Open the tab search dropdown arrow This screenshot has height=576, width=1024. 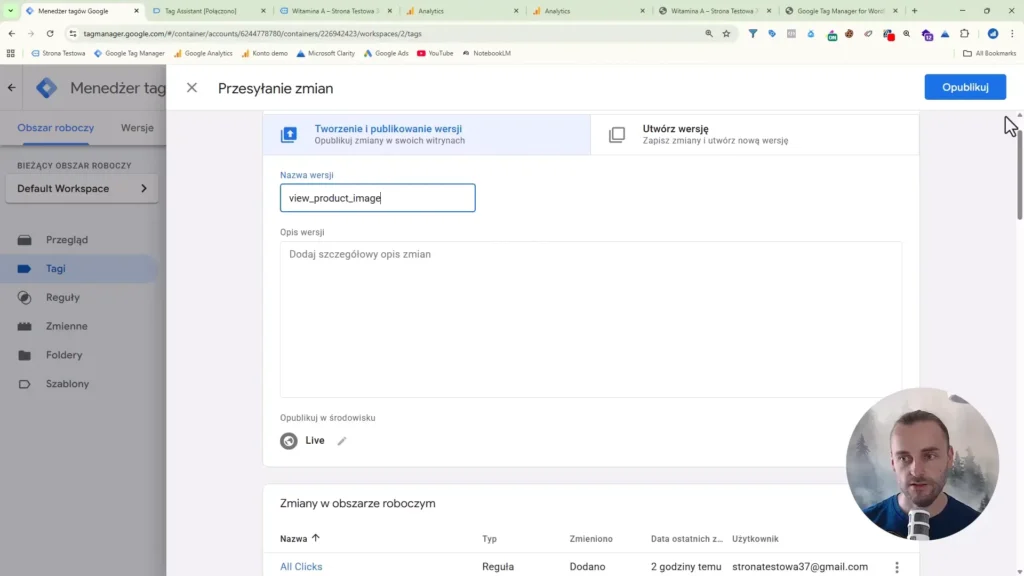click(x=10, y=11)
